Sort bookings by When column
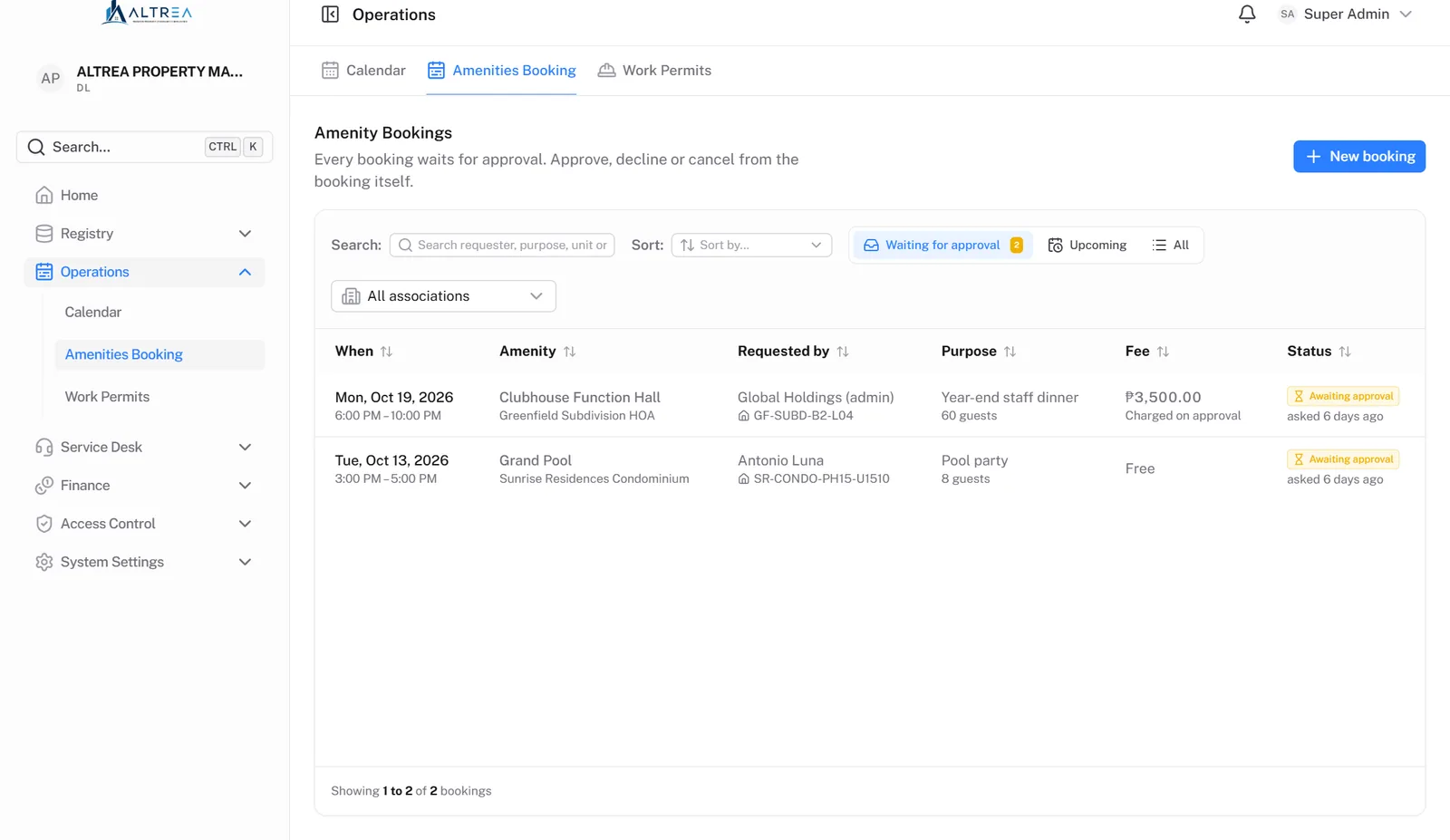 364,352
